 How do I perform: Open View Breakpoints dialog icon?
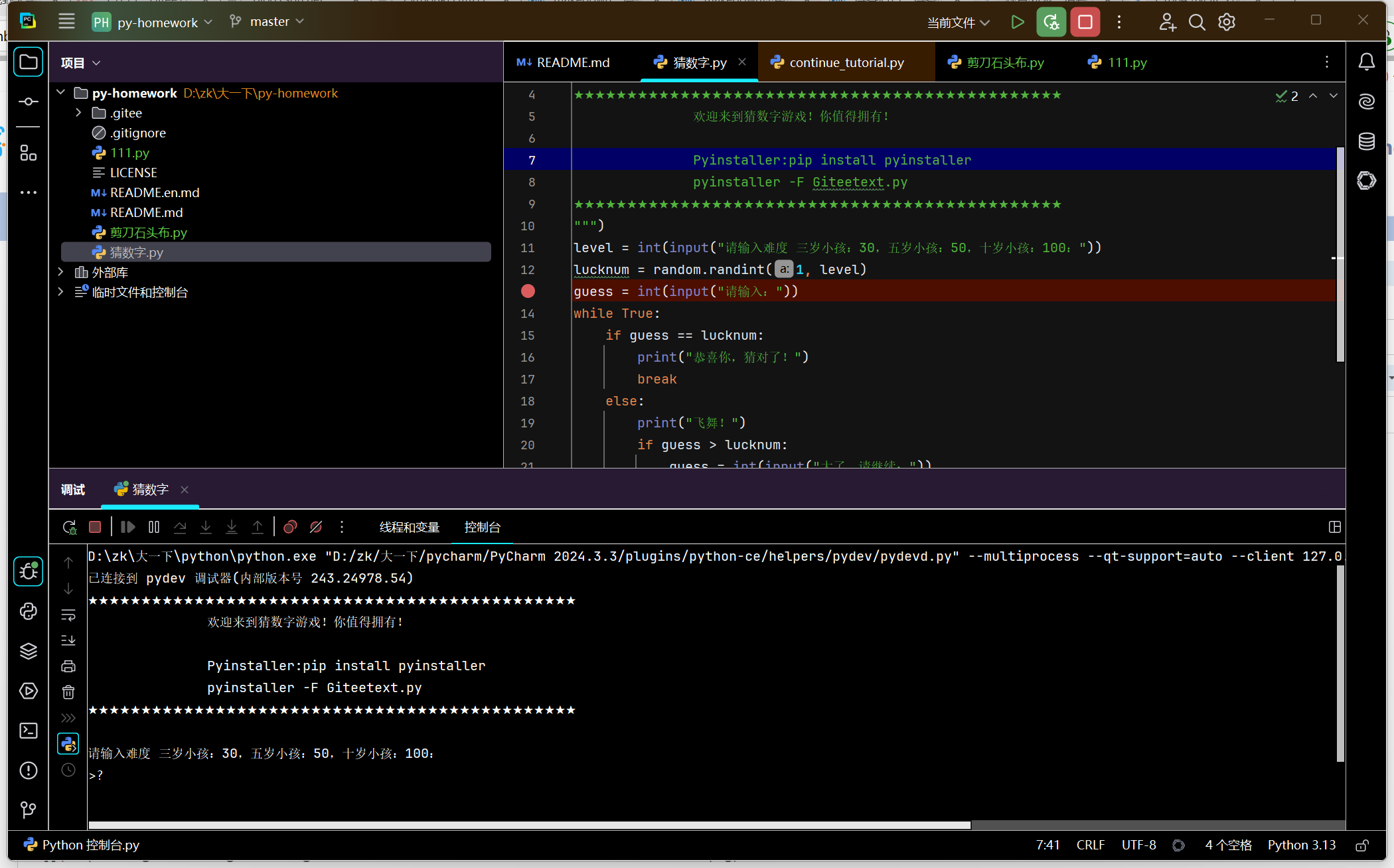(290, 527)
